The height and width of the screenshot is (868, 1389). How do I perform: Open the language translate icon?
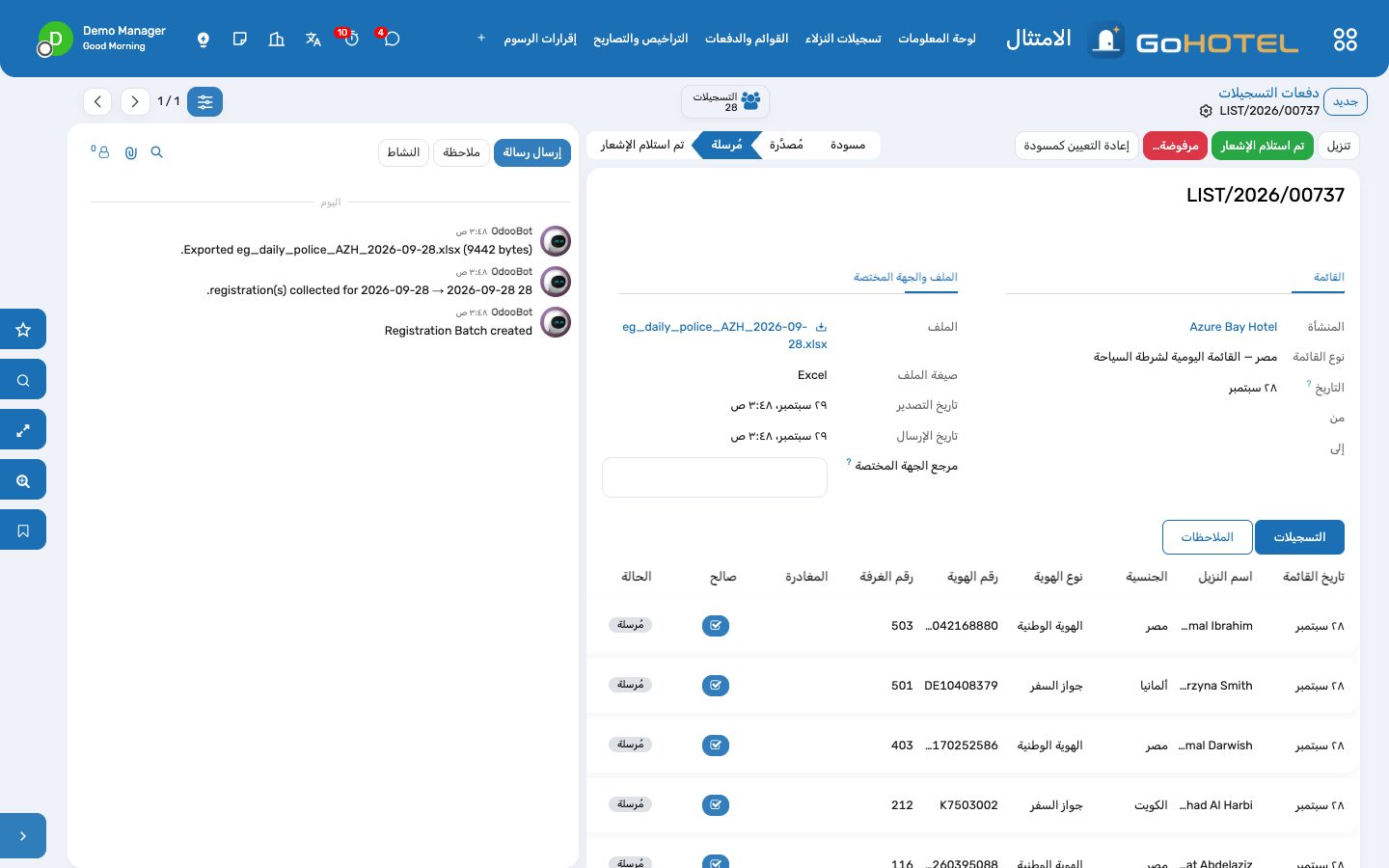[x=313, y=40]
